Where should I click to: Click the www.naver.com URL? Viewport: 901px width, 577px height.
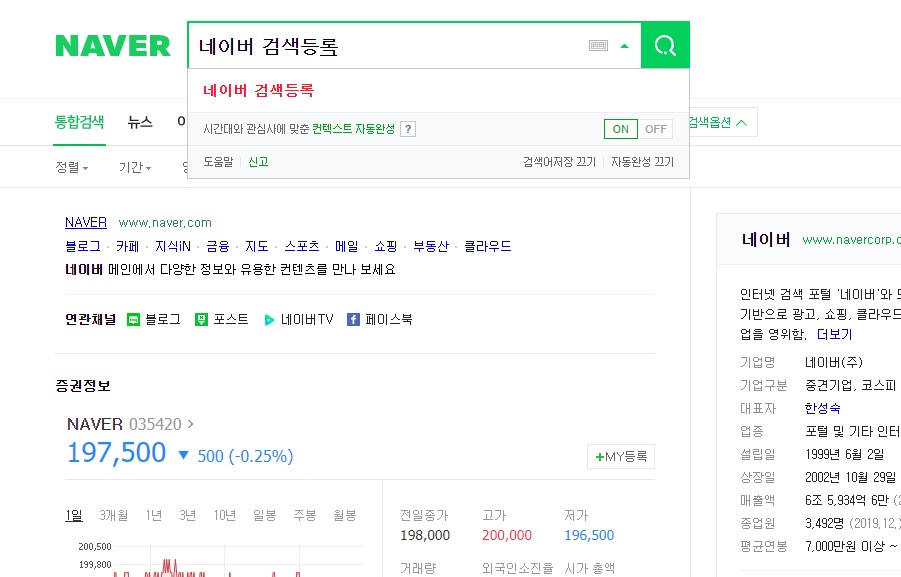[x=165, y=223]
